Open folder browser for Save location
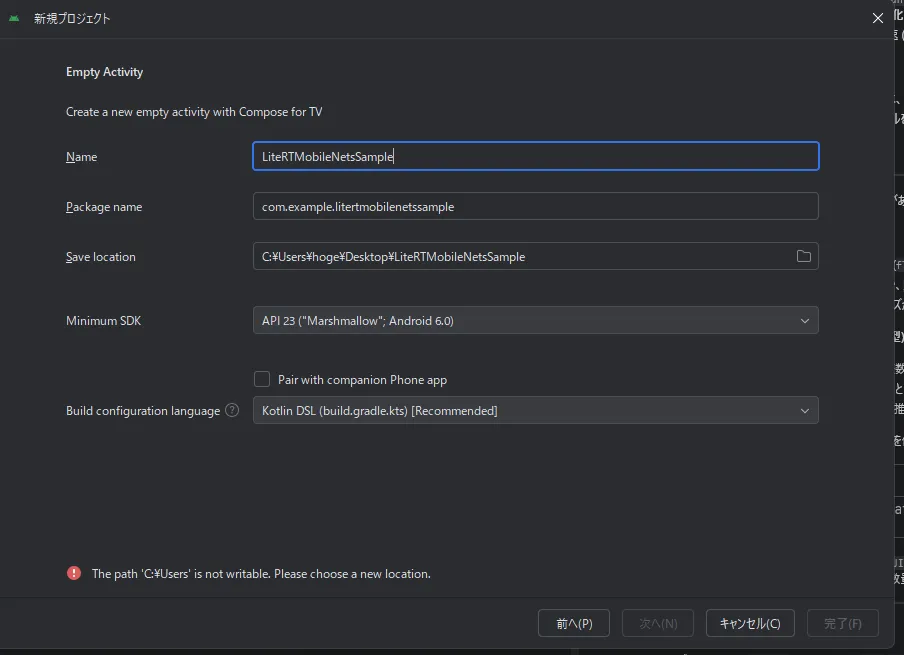The image size is (904, 655). tap(803, 256)
